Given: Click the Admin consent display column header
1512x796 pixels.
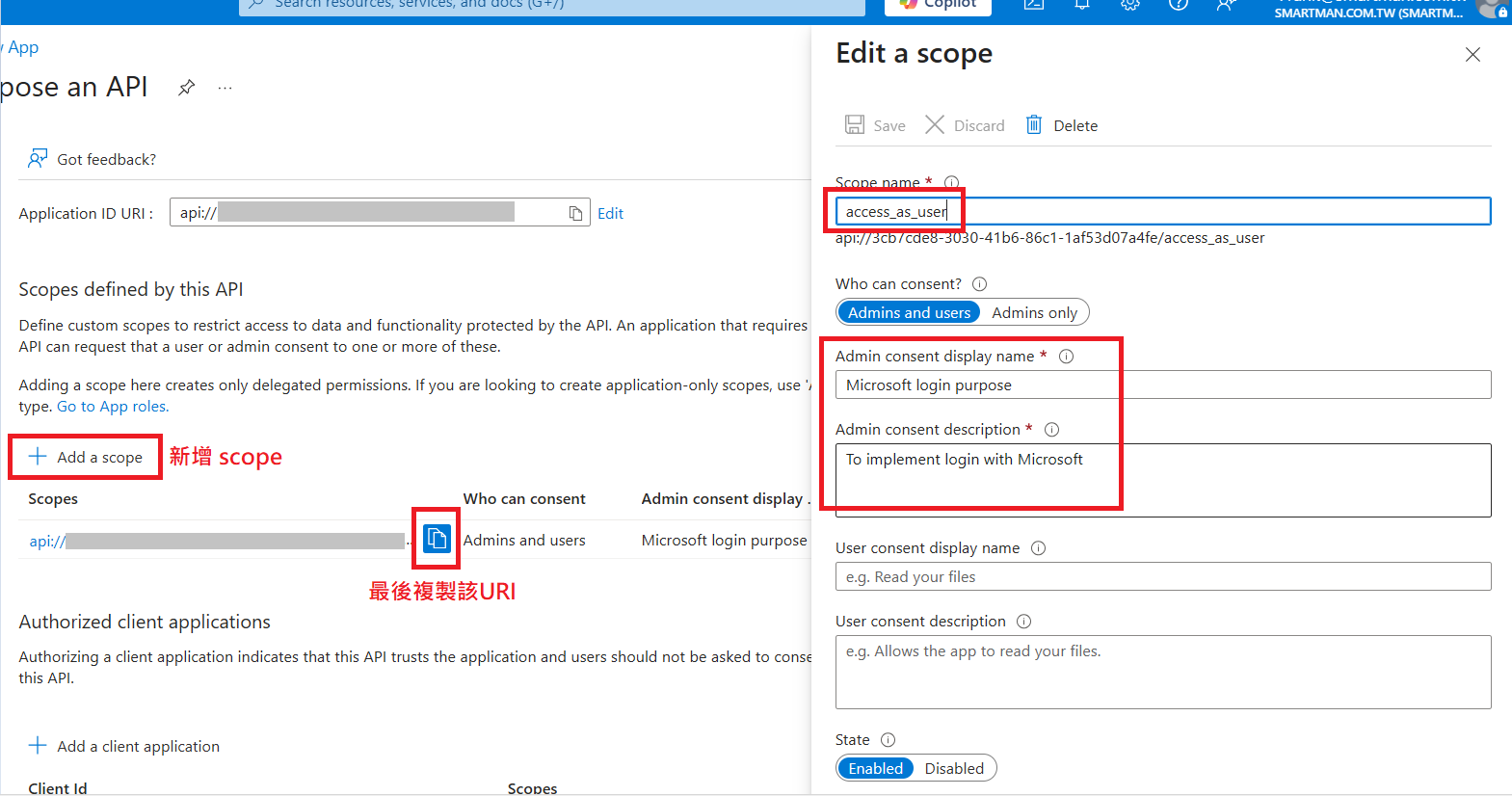Looking at the screenshot, I should [x=725, y=498].
